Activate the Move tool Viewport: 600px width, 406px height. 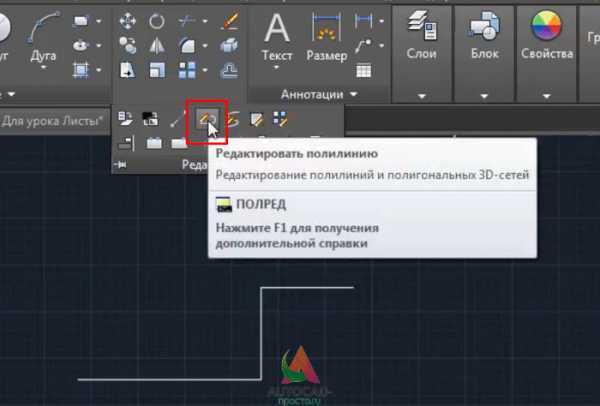pyautogui.click(x=127, y=21)
